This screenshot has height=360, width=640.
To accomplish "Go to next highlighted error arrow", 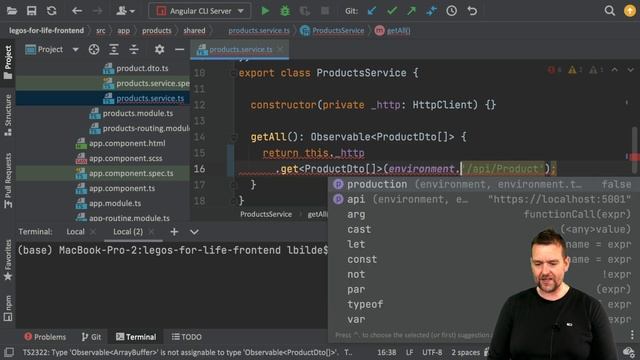I will tap(630, 70).
